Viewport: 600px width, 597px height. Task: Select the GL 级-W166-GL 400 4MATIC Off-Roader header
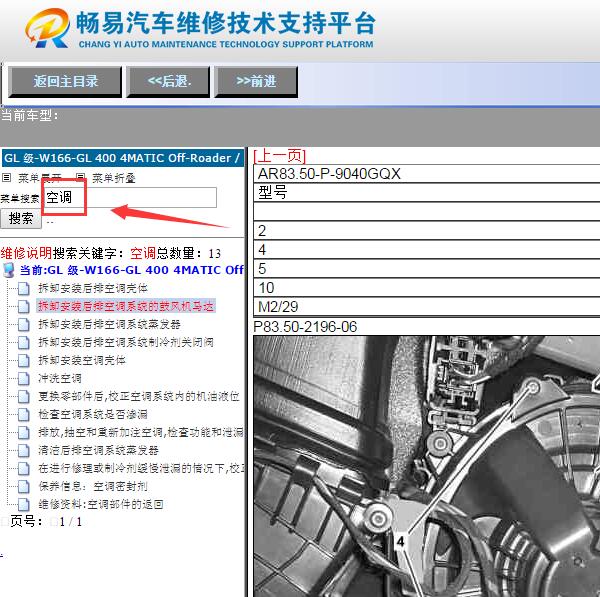pyautogui.click(x=123, y=158)
